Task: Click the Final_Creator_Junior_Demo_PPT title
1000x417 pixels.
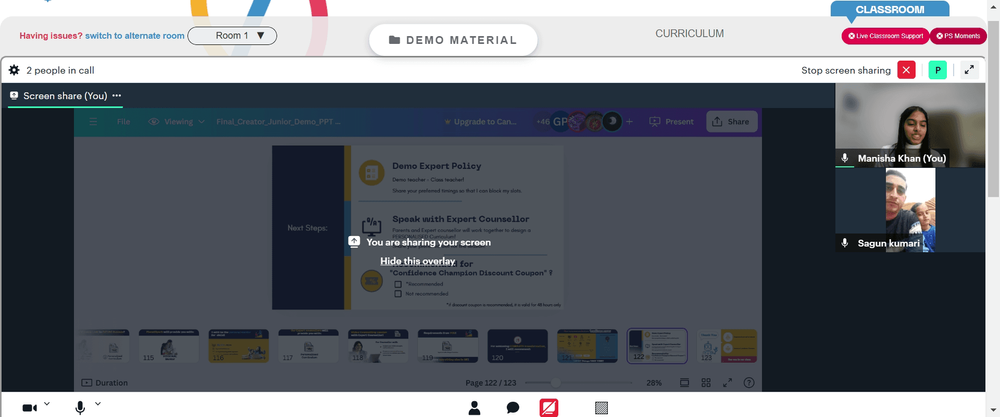Action: tap(278, 122)
